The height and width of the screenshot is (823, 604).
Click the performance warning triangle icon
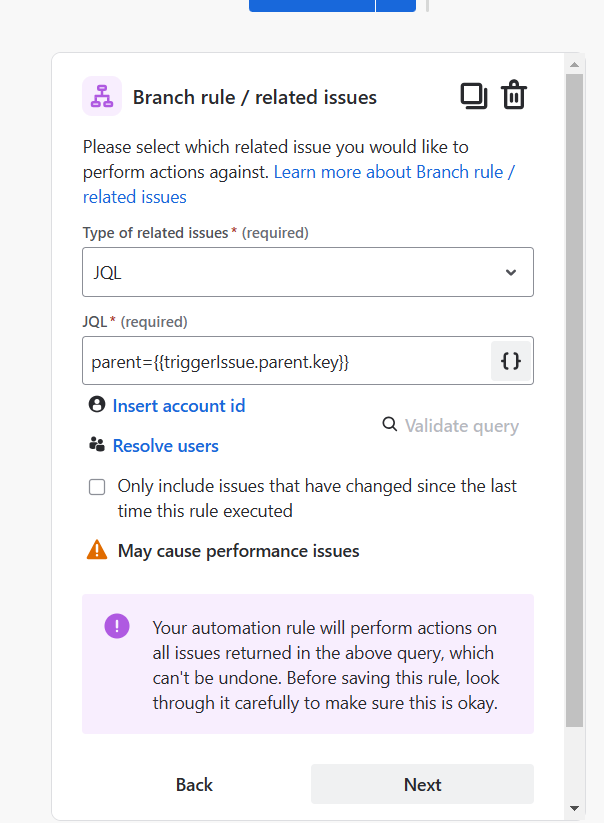[x=95, y=550]
